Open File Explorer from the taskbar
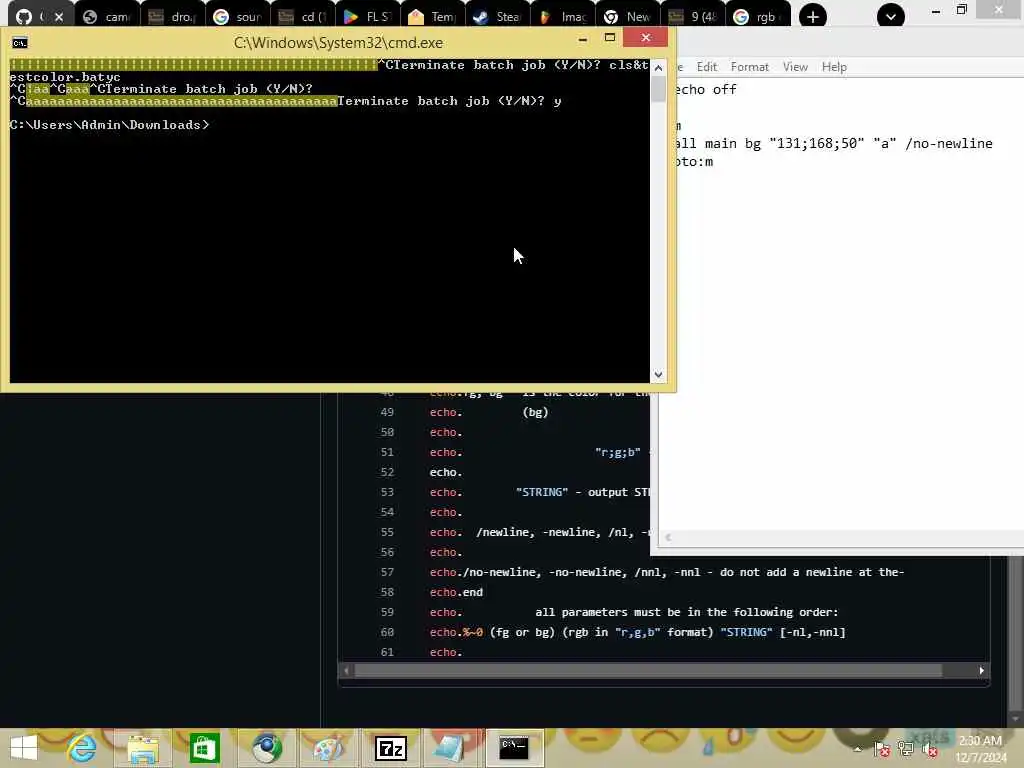Image resolution: width=1024 pixels, height=768 pixels. (143, 748)
